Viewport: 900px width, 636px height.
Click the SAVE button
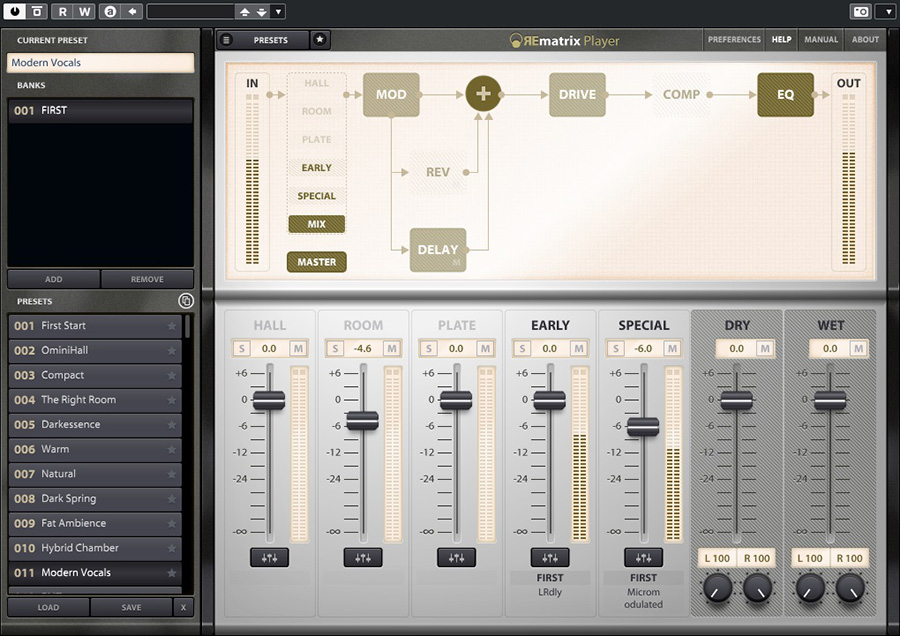[131, 607]
